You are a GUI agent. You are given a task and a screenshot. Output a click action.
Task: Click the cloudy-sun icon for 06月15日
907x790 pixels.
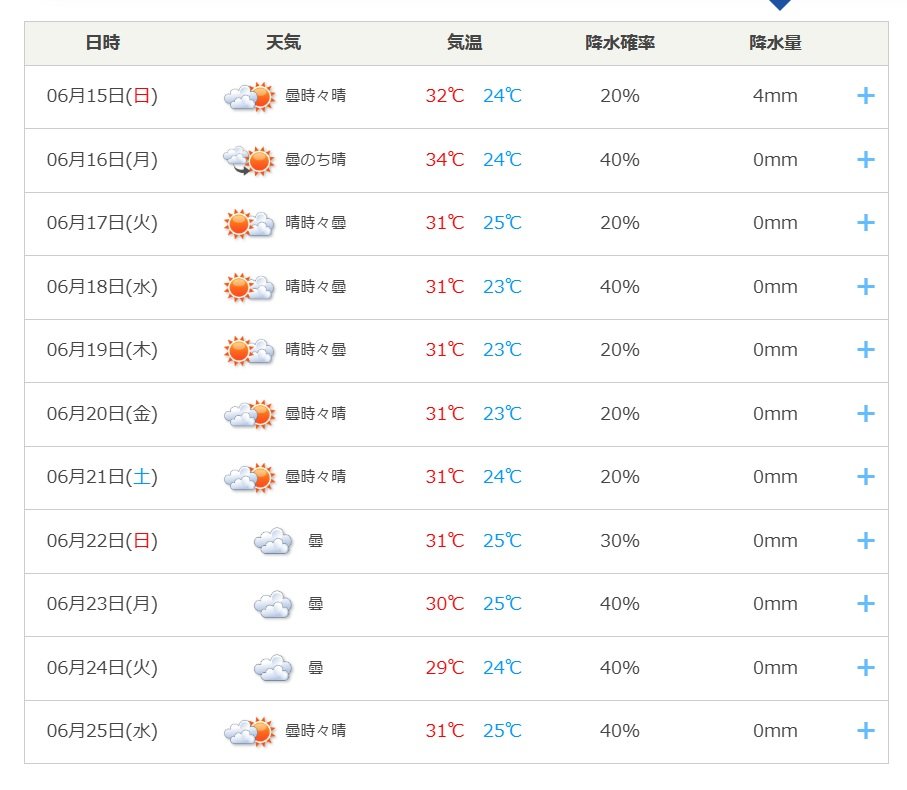pos(249,97)
